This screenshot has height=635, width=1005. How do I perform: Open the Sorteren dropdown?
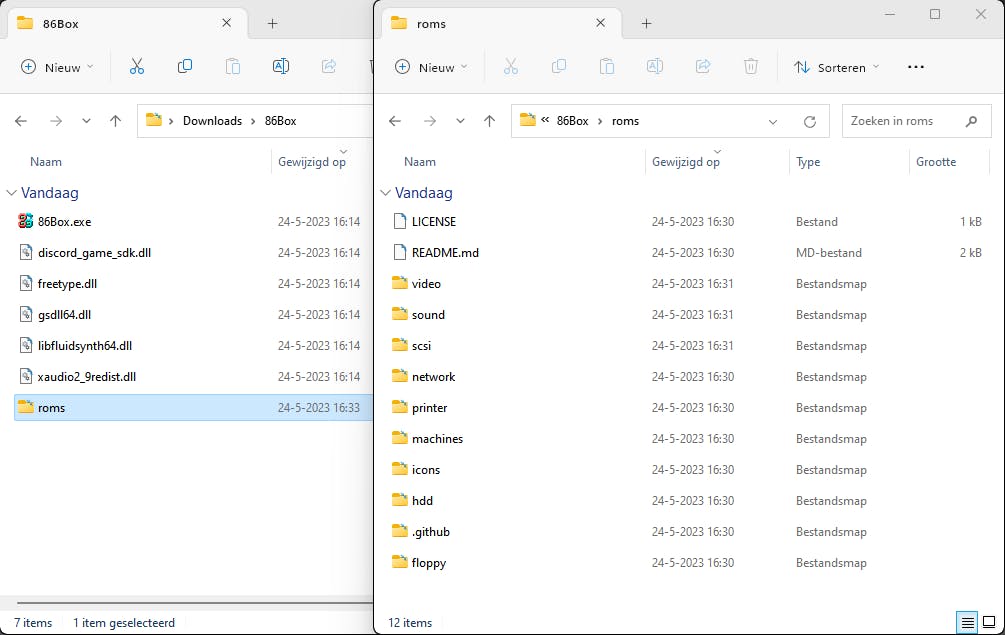[836, 67]
